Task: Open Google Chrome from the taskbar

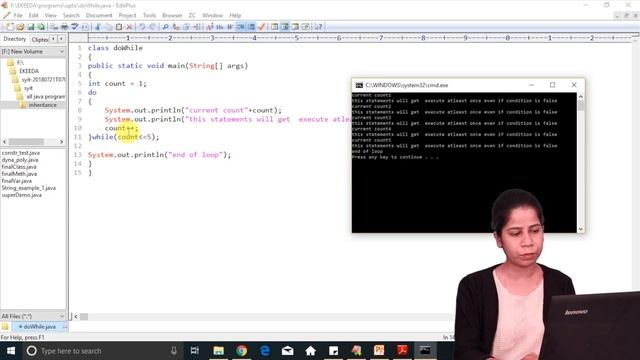Action: [242, 351]
